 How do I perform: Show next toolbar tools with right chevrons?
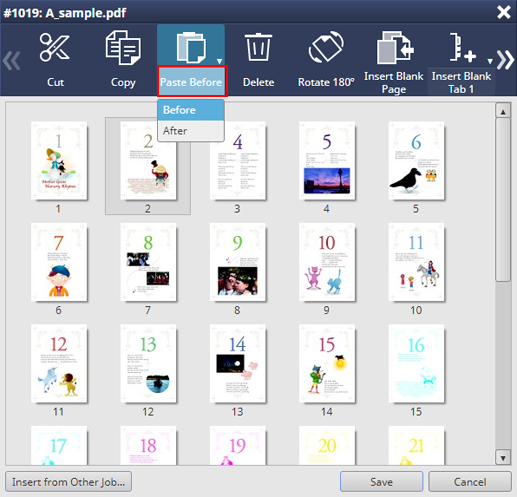[506, 60]
